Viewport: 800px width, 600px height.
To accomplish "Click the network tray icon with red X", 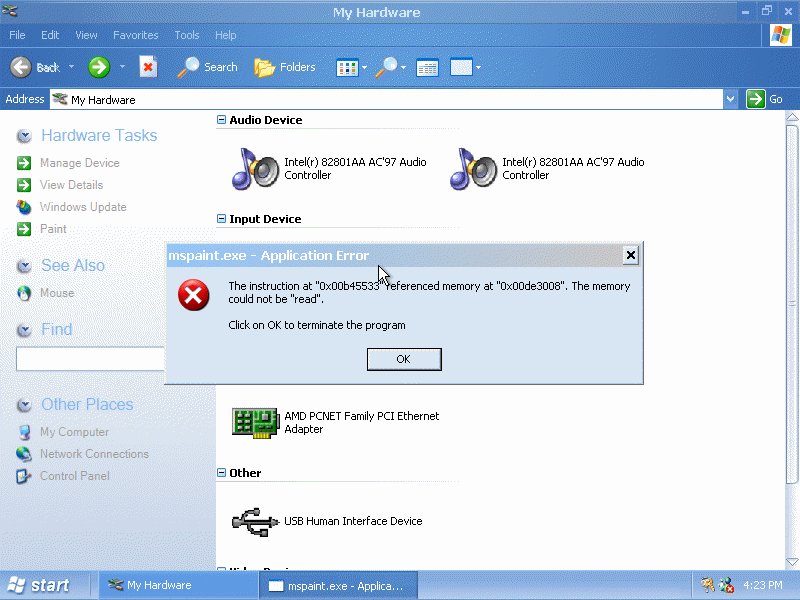I will point(726,585).
